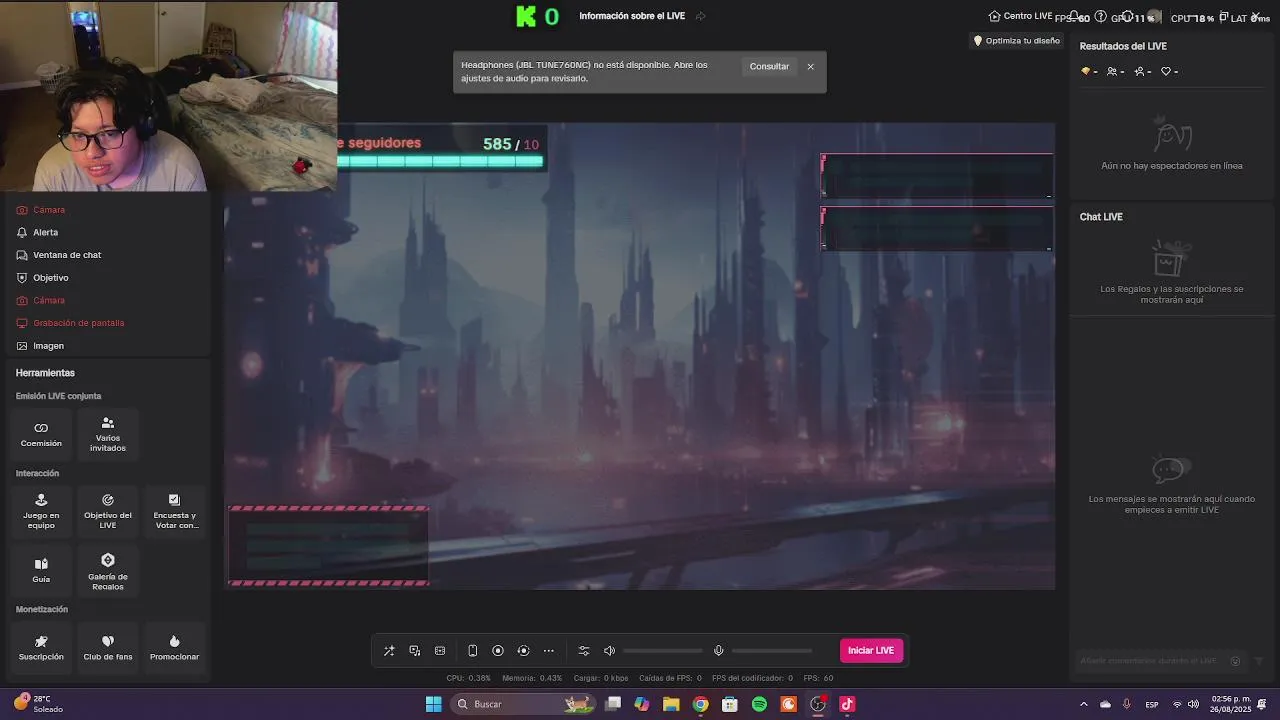Viewport: 1280px width, 720px height.
Task: Click the chat bubble icon of Ventana de chat
Action: (x=22, y=255)
